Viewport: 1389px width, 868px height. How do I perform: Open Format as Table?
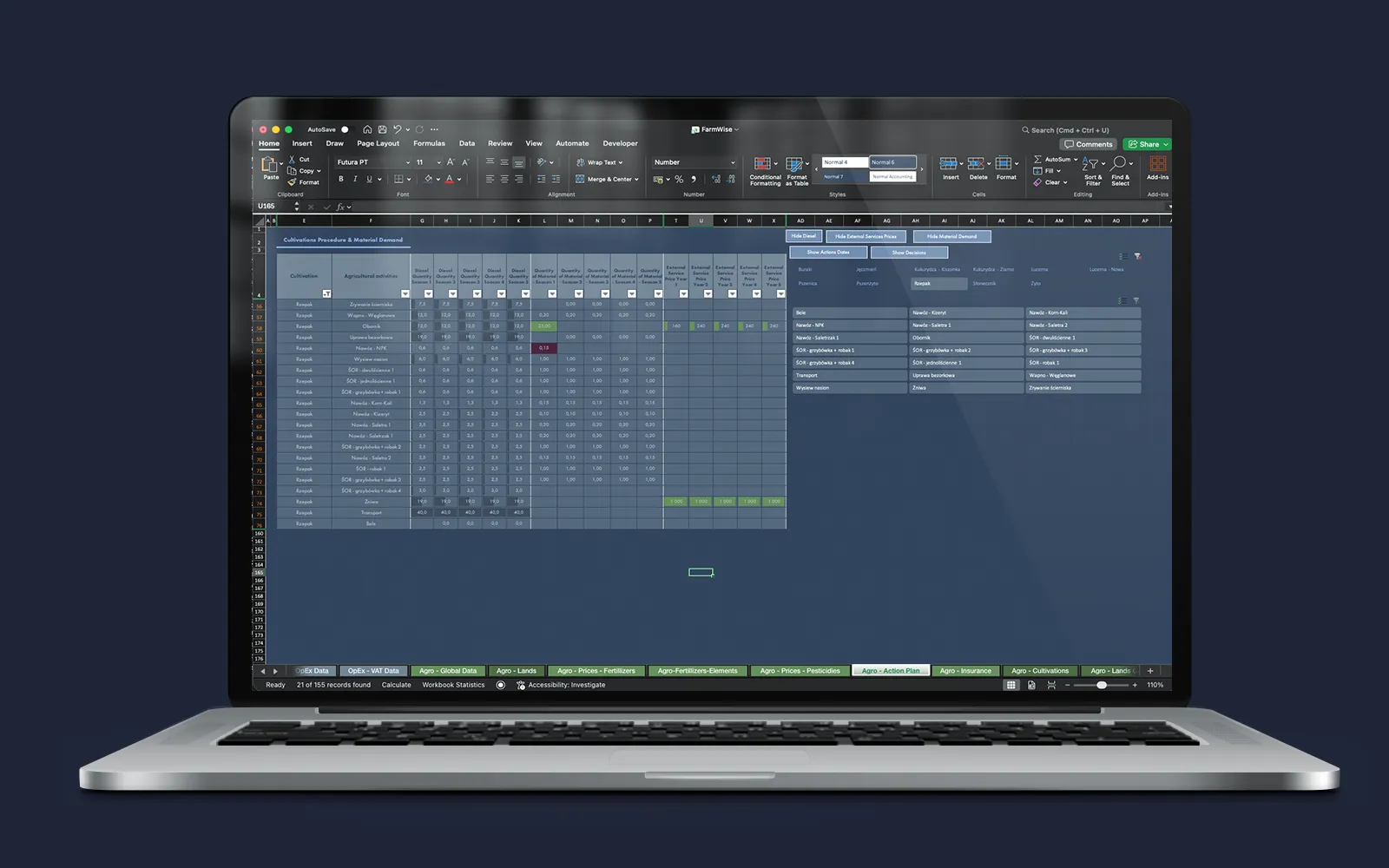click(x=797, y=171)
